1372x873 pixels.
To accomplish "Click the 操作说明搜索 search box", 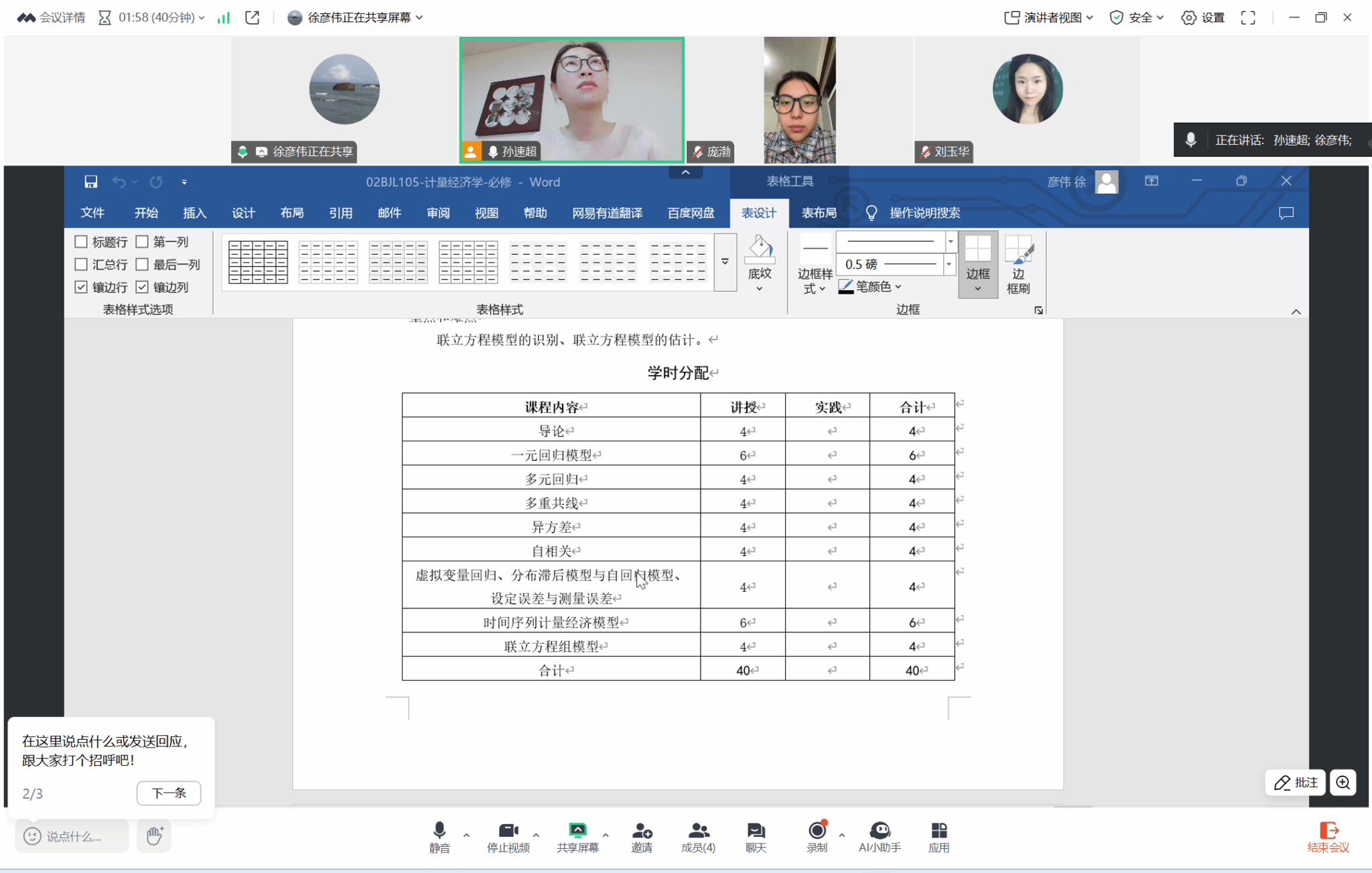I will point(914,213).
